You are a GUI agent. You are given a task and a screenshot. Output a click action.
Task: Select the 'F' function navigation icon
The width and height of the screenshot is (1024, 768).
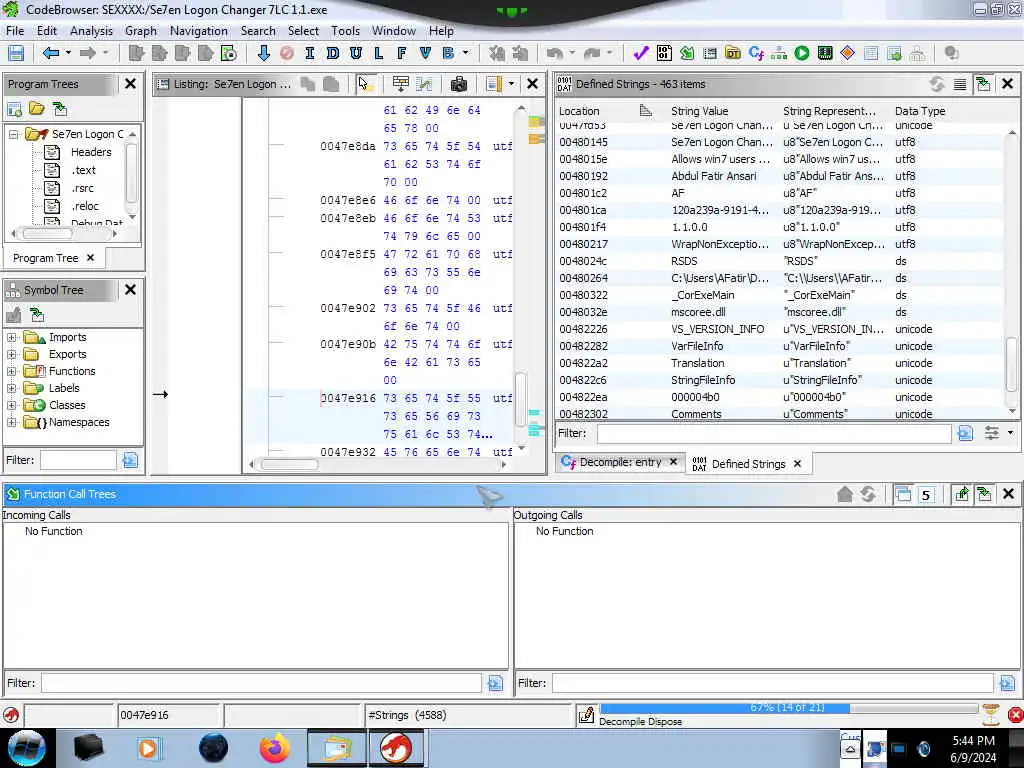(x=402, y=54)
